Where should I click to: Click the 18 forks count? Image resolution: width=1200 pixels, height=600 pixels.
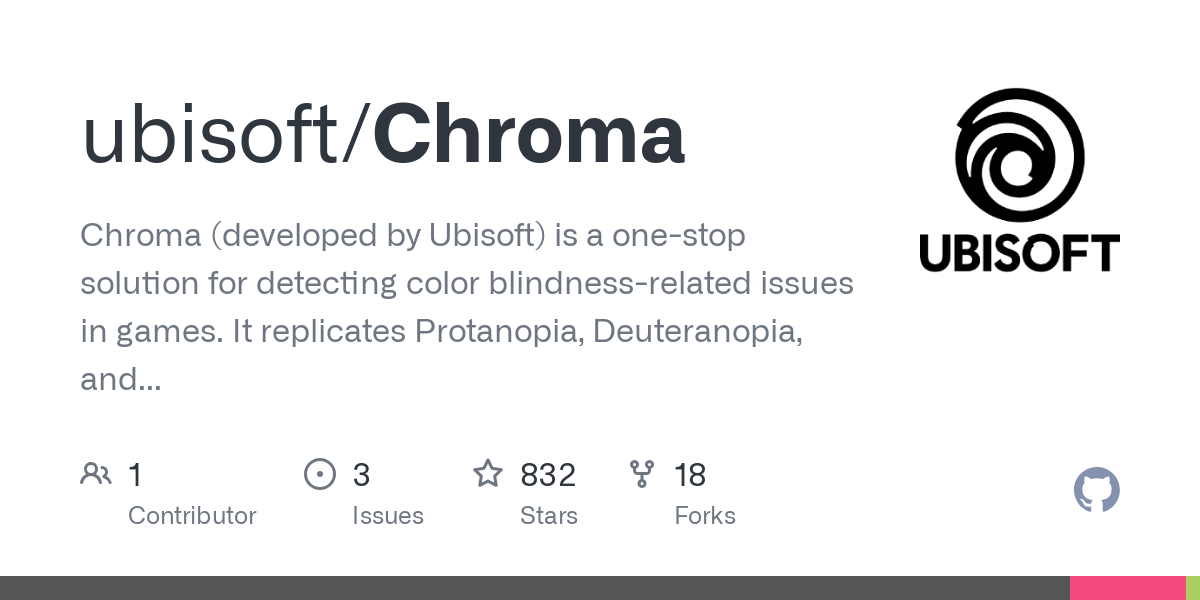pyautogui.click(x=690, y=475)
